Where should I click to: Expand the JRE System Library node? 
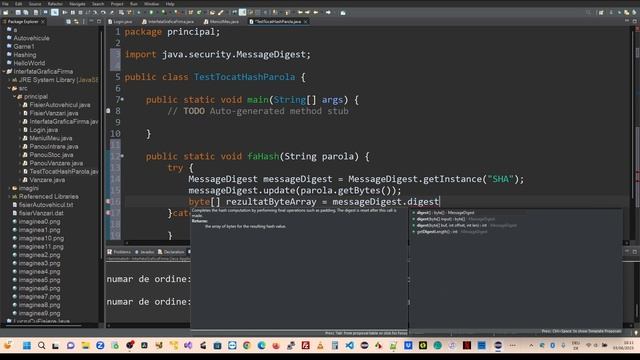pyautogui.click(x=9, y=80)
